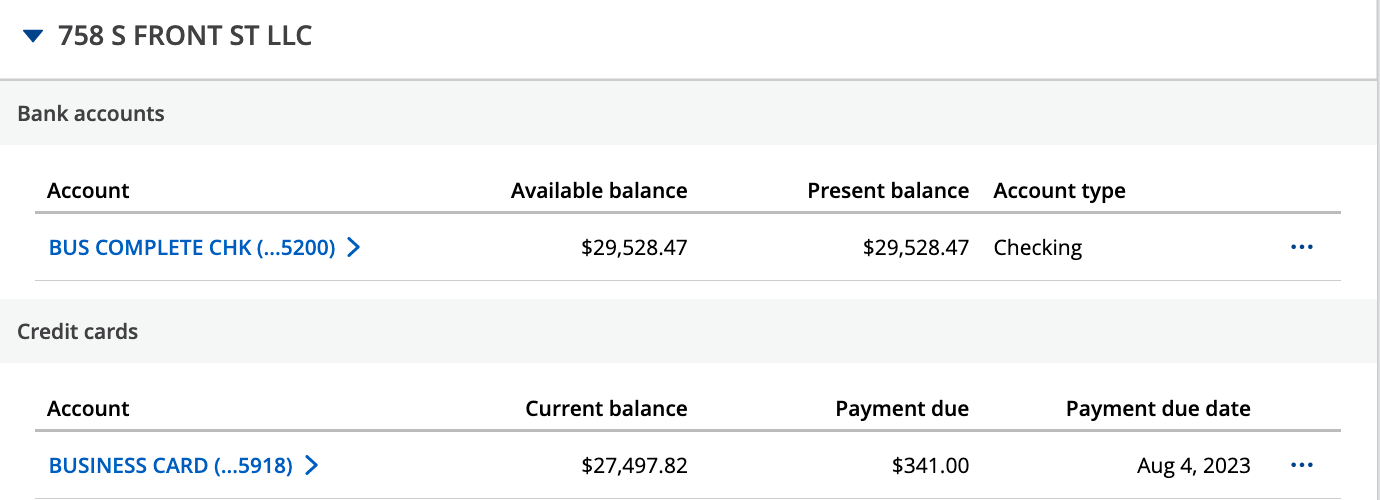
Task: Click the Checking account type cell
Action: [x=1038, y=248]
